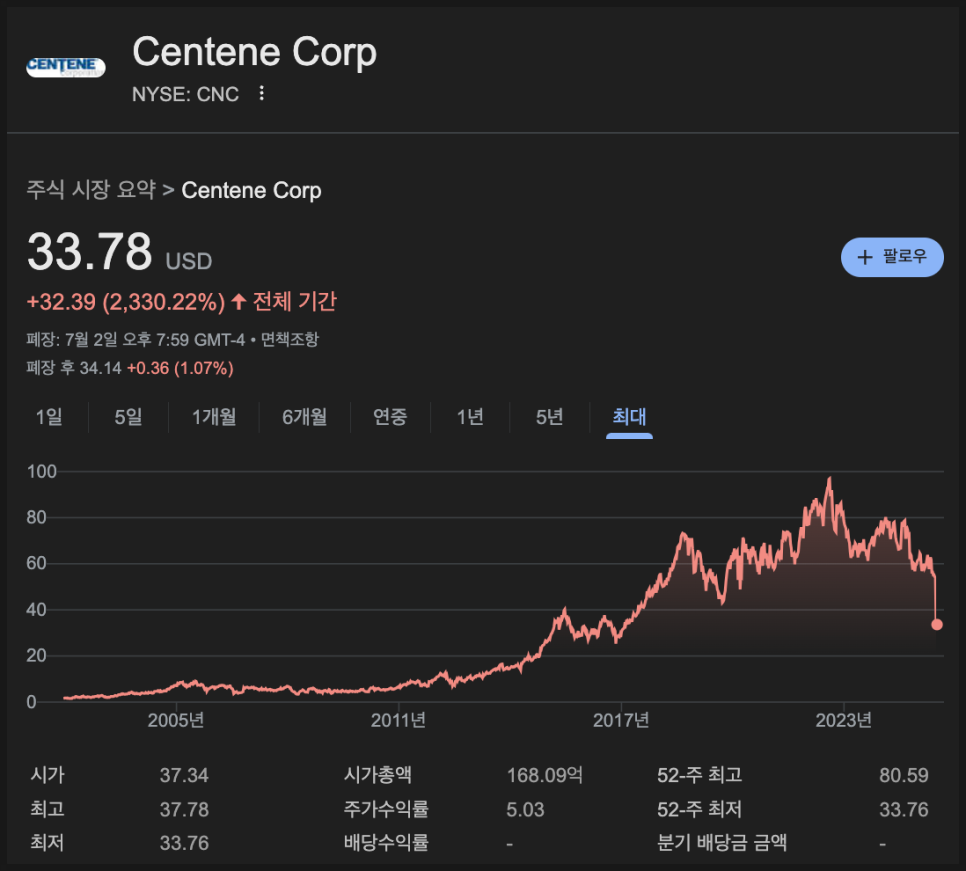This screenshot has height=871, width=966.
Task: Click the 2005년 axis label
Action: pos(176,720)
